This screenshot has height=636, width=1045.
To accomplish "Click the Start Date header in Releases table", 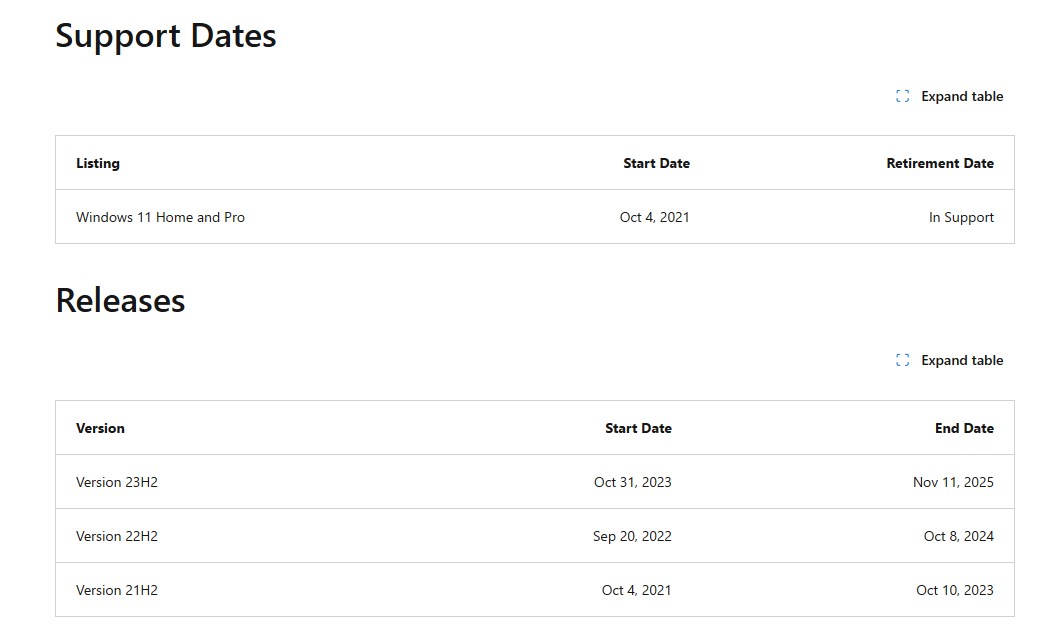I will (638, 428).
